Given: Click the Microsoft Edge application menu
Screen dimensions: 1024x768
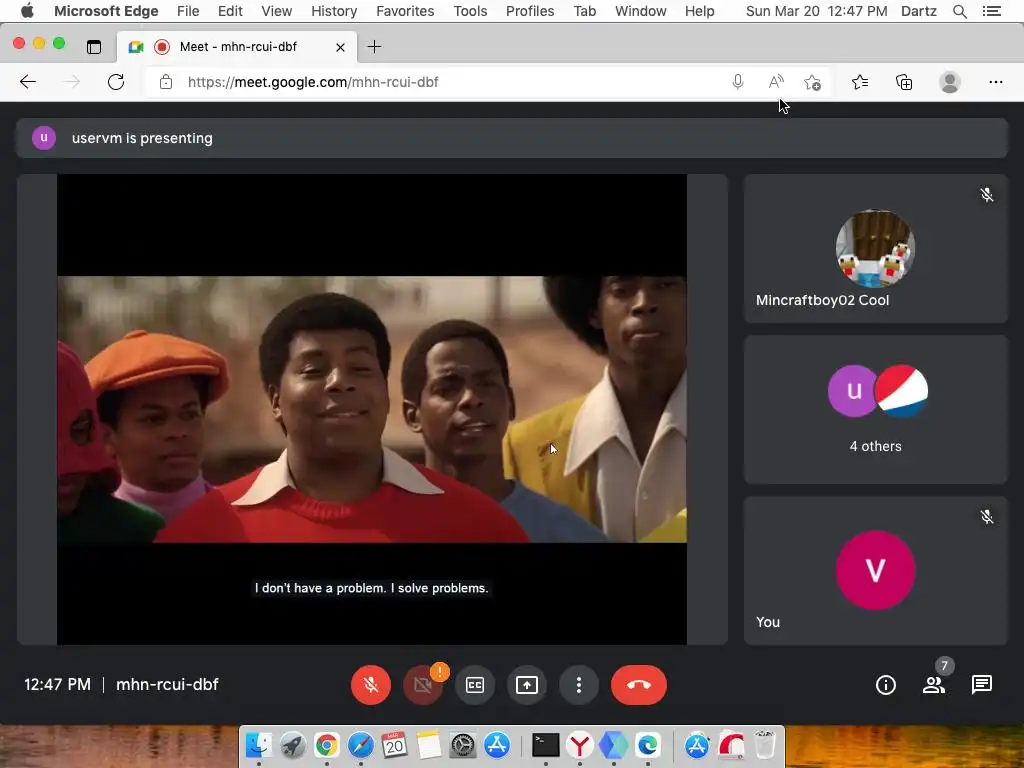Looking at the screenshot, I should (106, 11).
